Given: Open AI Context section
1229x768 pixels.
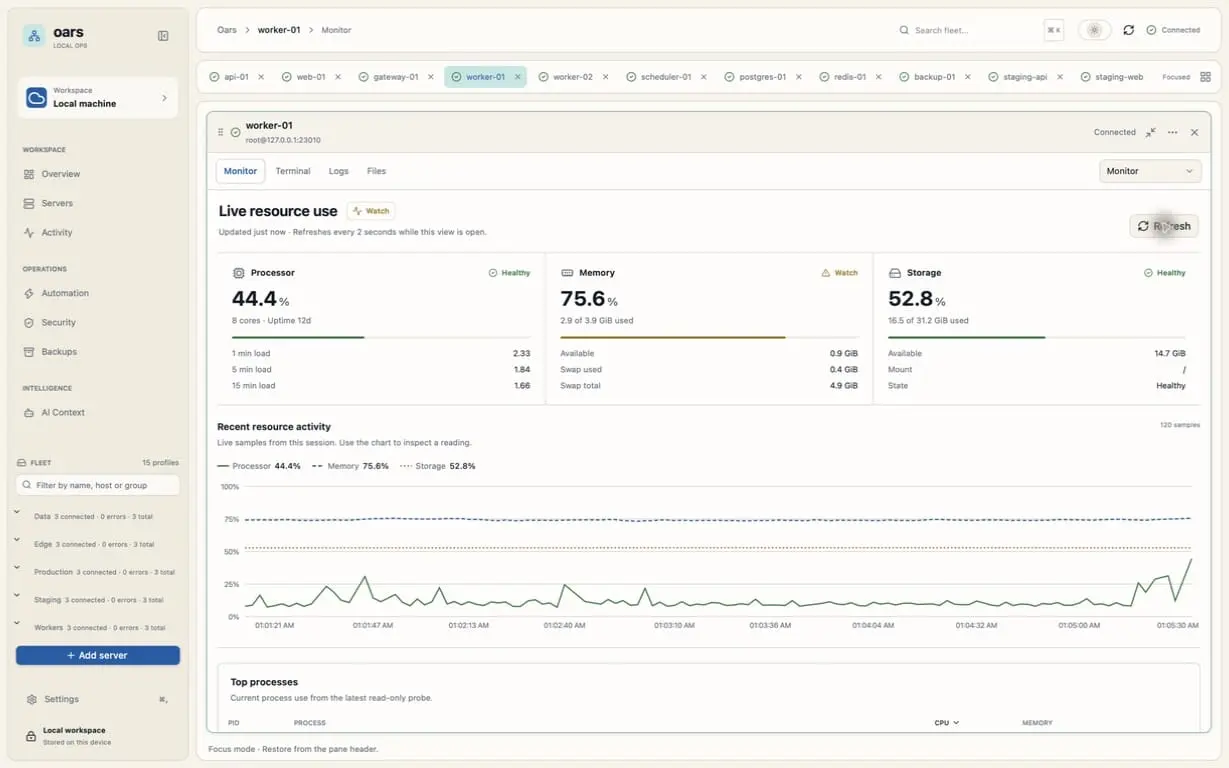Looking at the screenshot, I should click(x=62, y=412).
